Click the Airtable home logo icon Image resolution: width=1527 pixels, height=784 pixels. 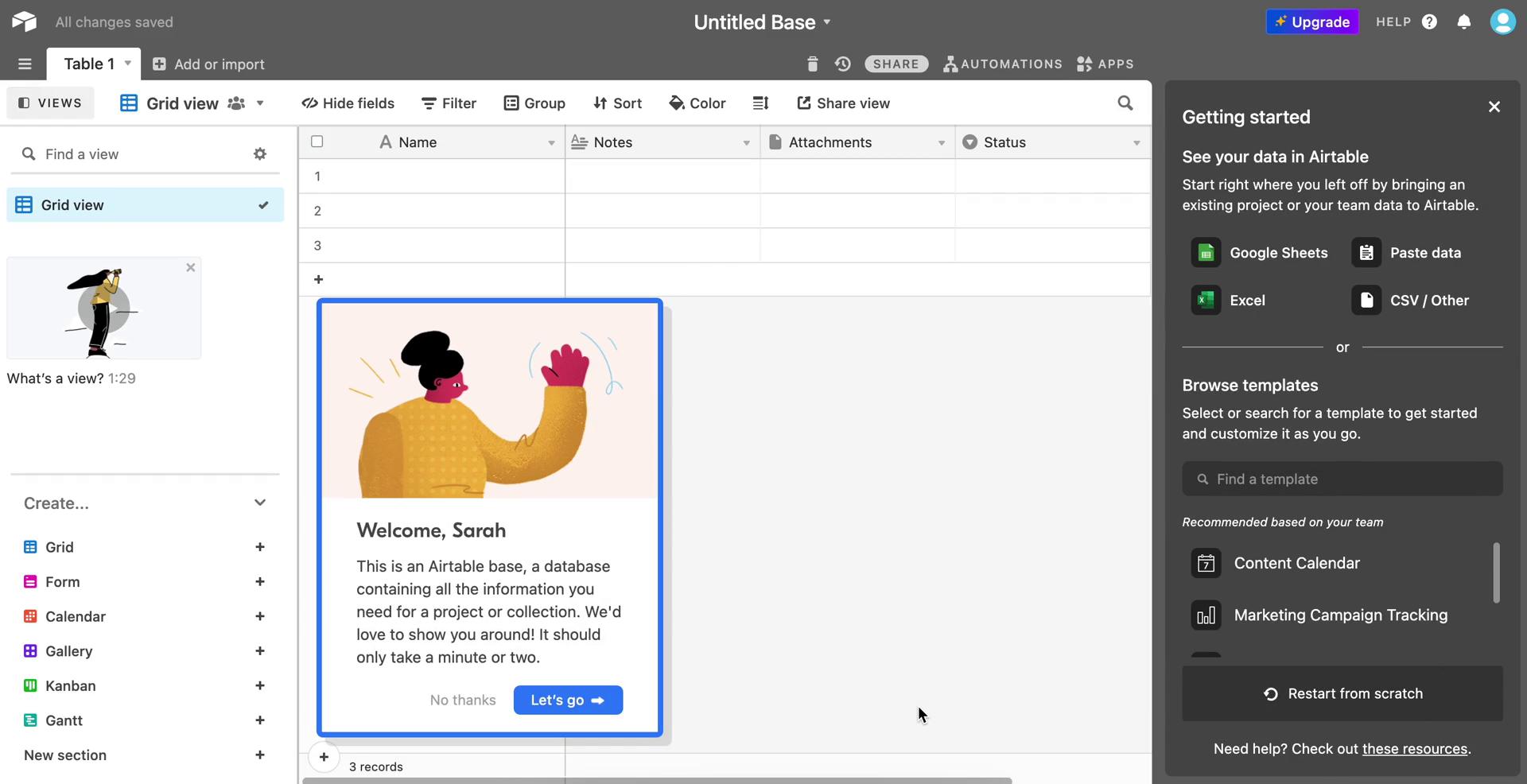click(25, 21)
